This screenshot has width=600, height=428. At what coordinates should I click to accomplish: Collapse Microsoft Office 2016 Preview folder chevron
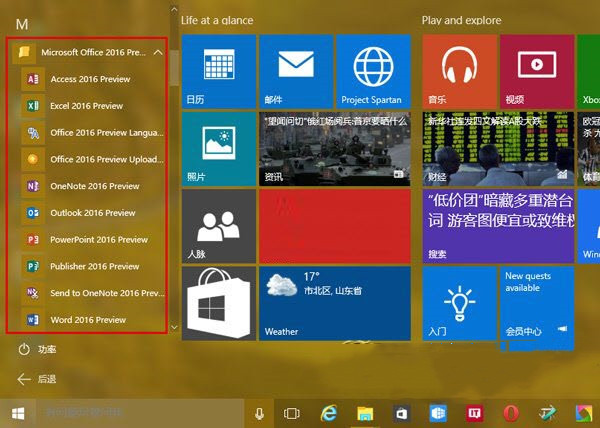[x=158, y=52]
